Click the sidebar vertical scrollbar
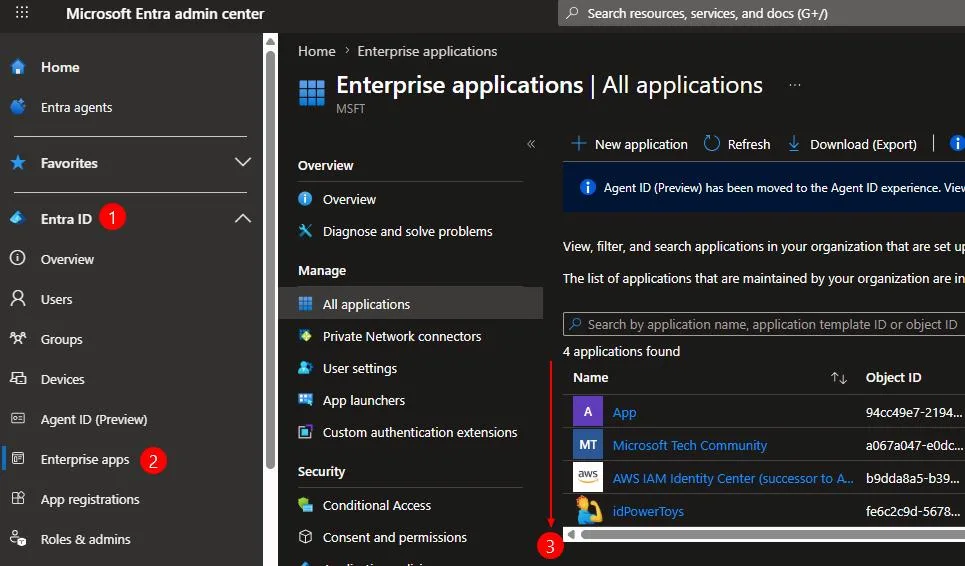The width and height of the screenshot is (965, 566). 270,258
